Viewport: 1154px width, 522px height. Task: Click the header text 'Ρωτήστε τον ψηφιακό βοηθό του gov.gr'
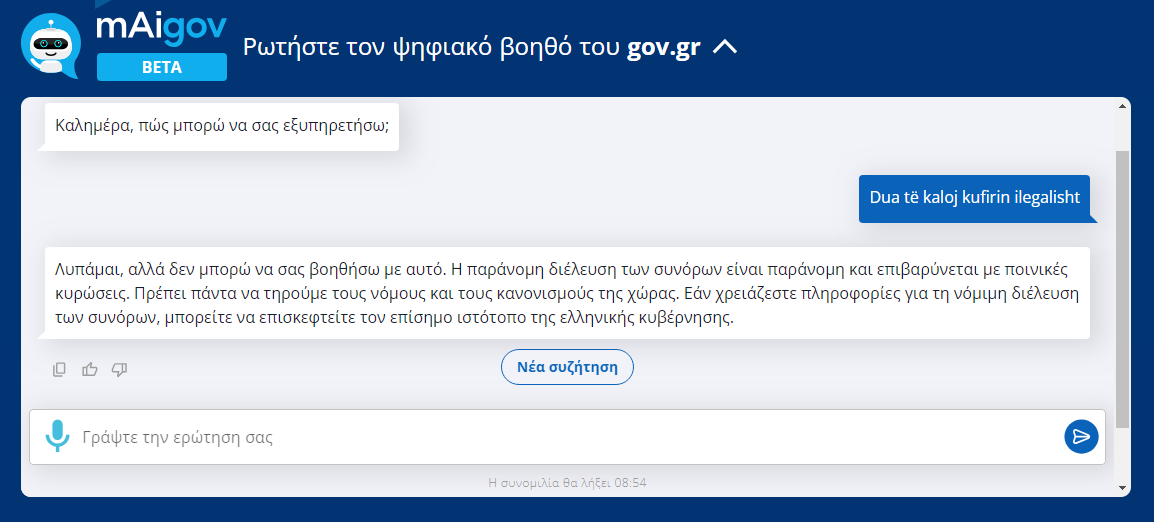click(471, 48)
